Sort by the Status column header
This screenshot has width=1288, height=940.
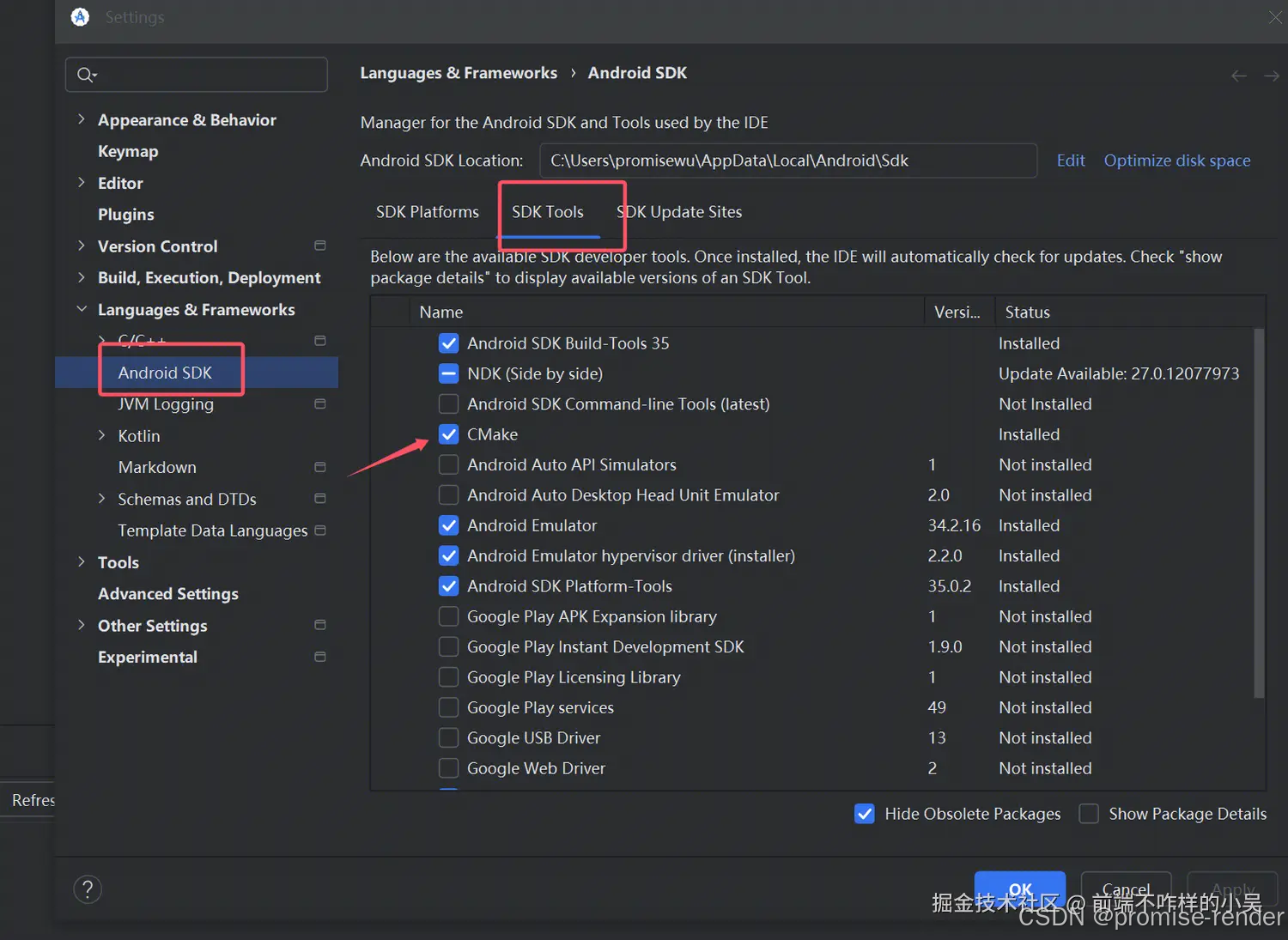tap(1129, 312)
